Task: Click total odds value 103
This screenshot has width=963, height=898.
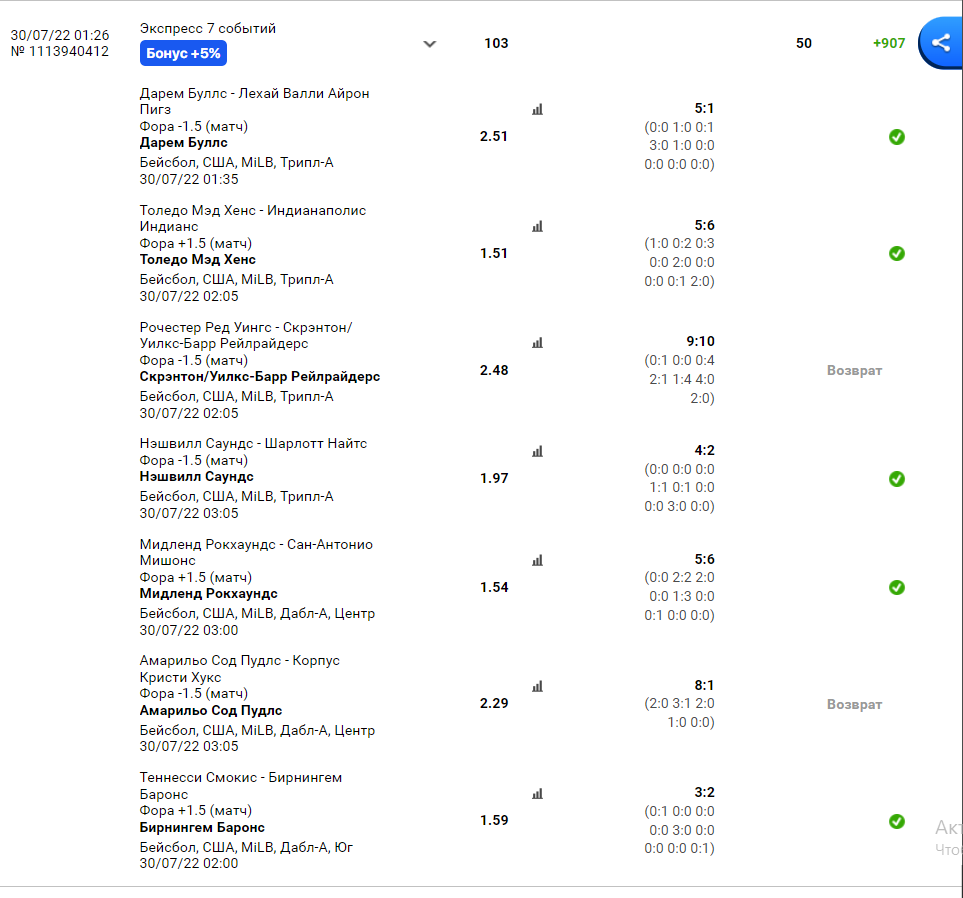Action: click(496, 43)
